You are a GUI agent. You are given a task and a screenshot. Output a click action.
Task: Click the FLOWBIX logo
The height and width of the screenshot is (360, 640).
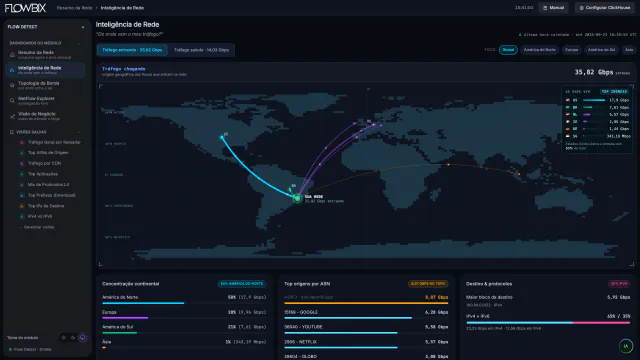[x=25, y=8]
